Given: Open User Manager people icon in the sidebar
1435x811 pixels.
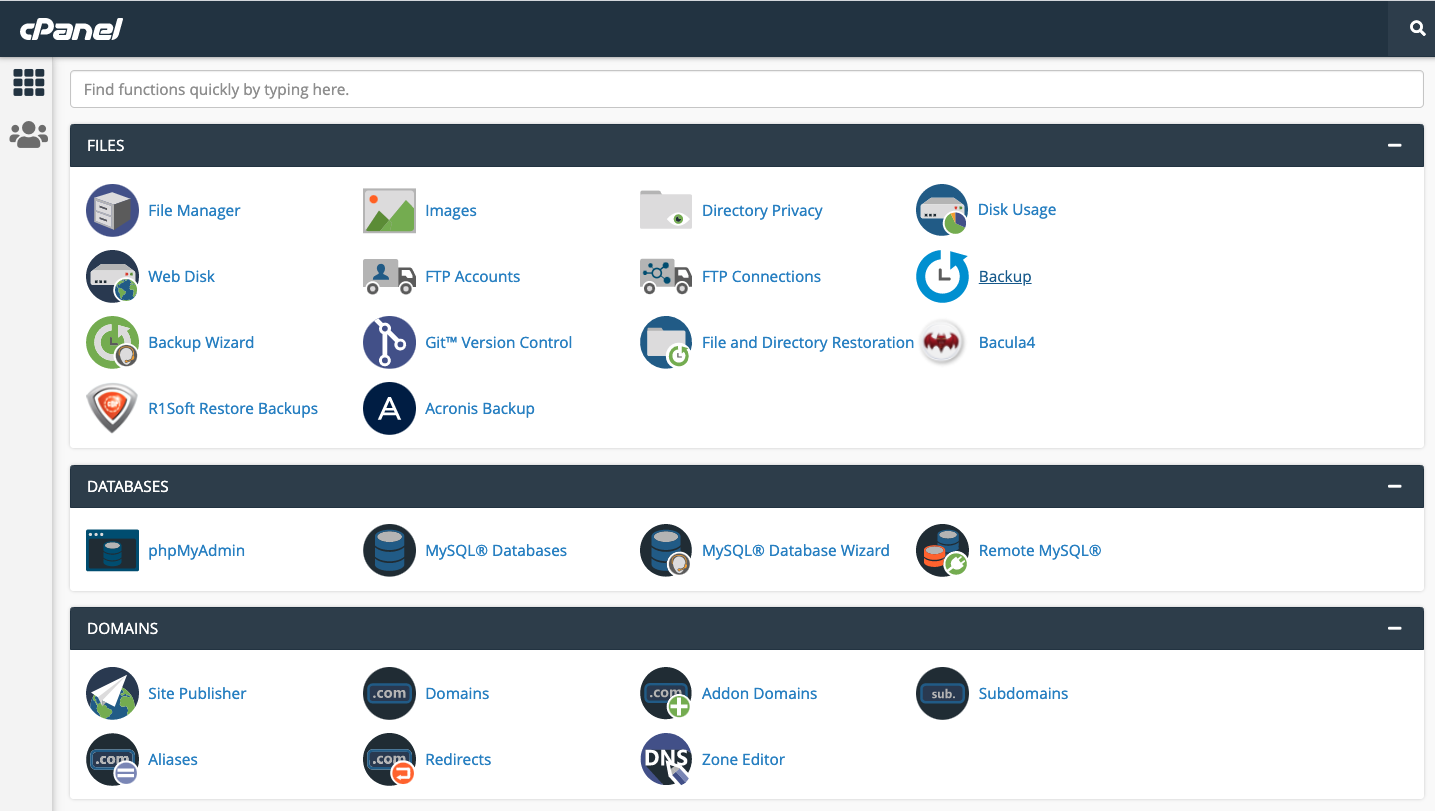Looking at the screenshot, I should coord(29,134).
